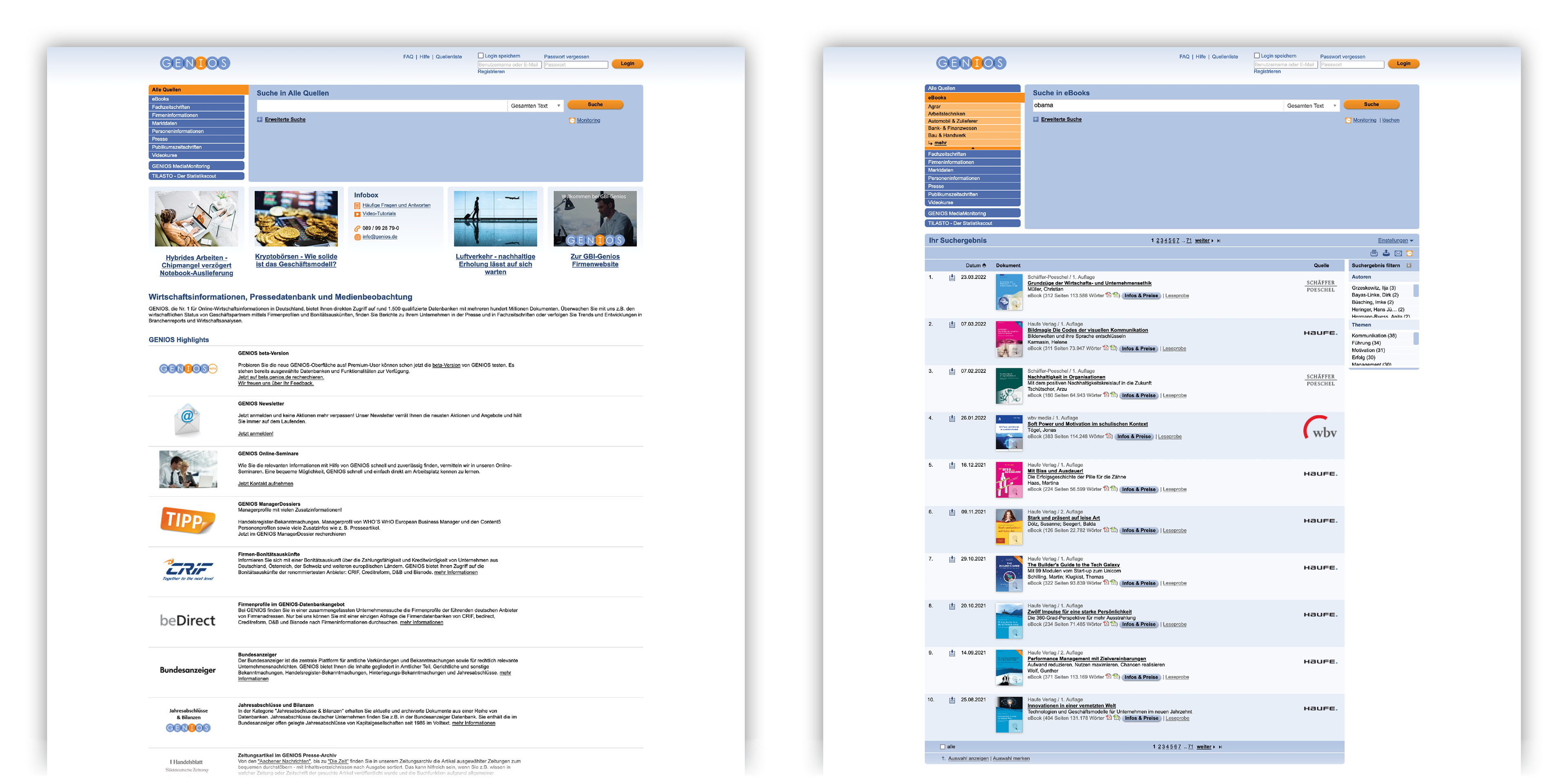The image size is (1568, 784).
Task: Click the last-page arrow in bottom pagination
Action: point(1221,747)
